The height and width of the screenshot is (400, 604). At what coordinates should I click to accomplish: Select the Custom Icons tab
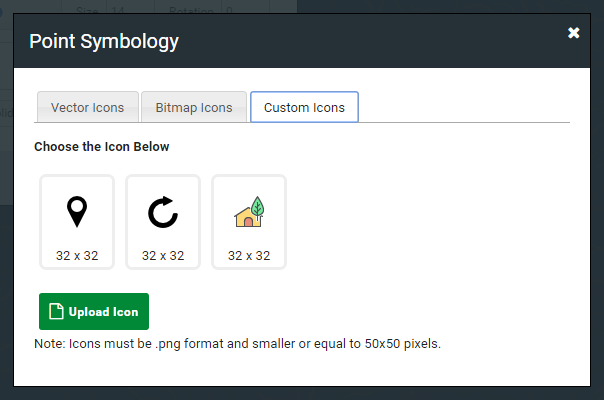point(304,107)
